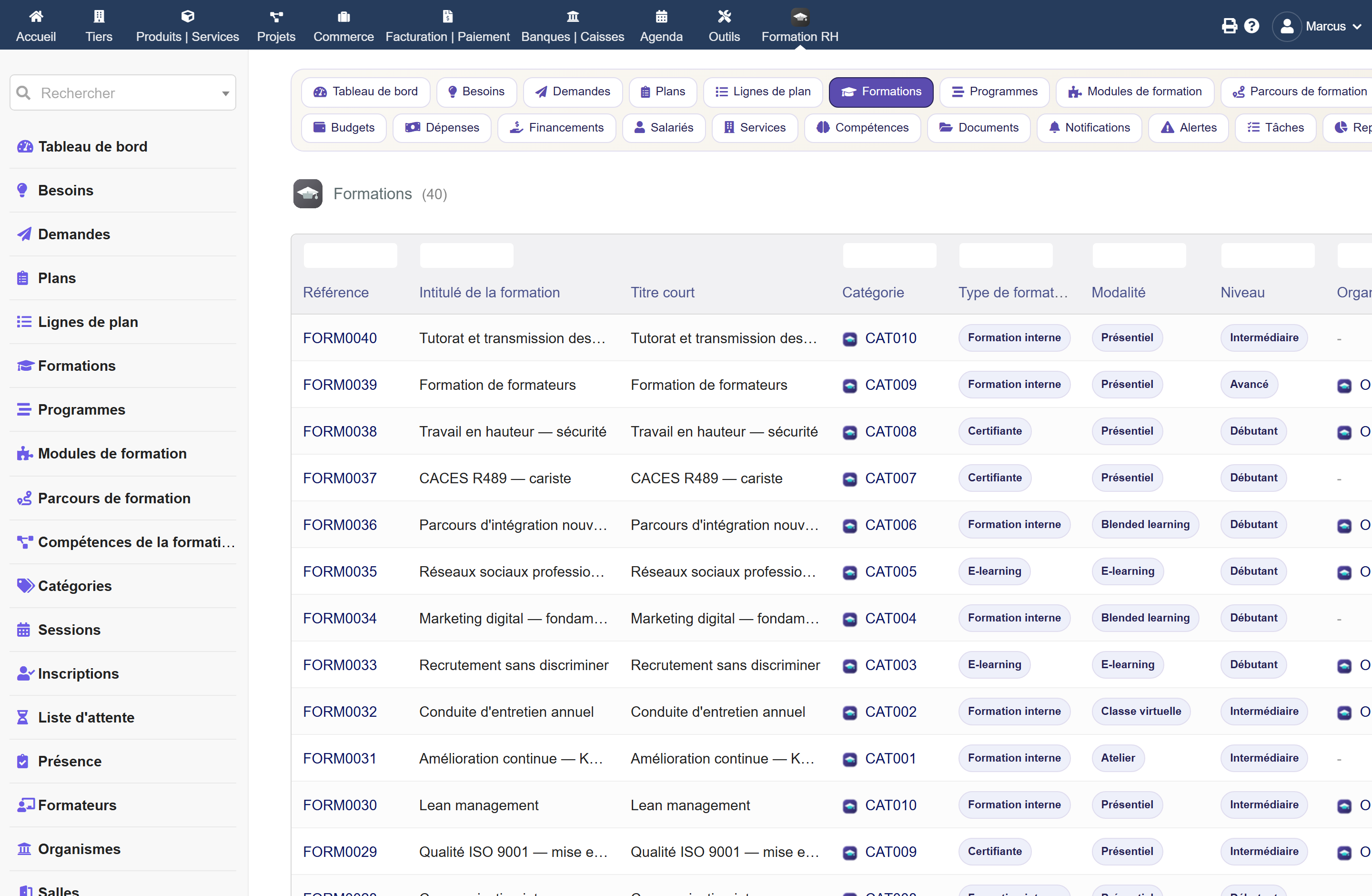This screenshot has width=1372, height=896.
Task: Click the Sessions calendar icon in sidebar
Action: pyautogui.click(x=24, y=630)
